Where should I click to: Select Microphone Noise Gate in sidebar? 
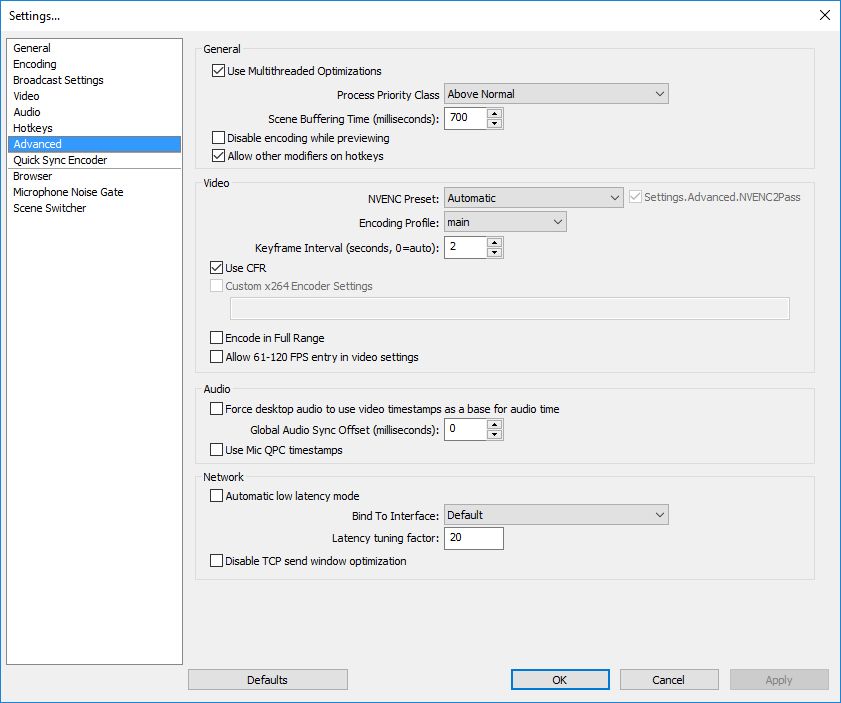68,192
